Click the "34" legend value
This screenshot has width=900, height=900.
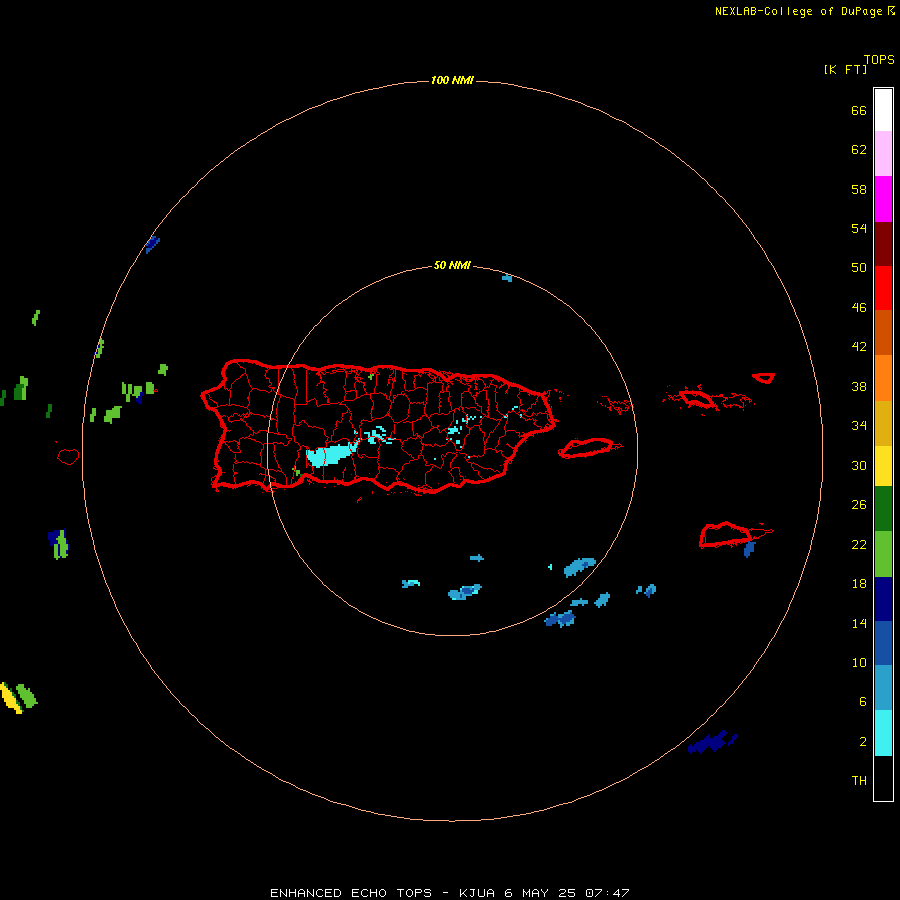[x=859, y=426]
